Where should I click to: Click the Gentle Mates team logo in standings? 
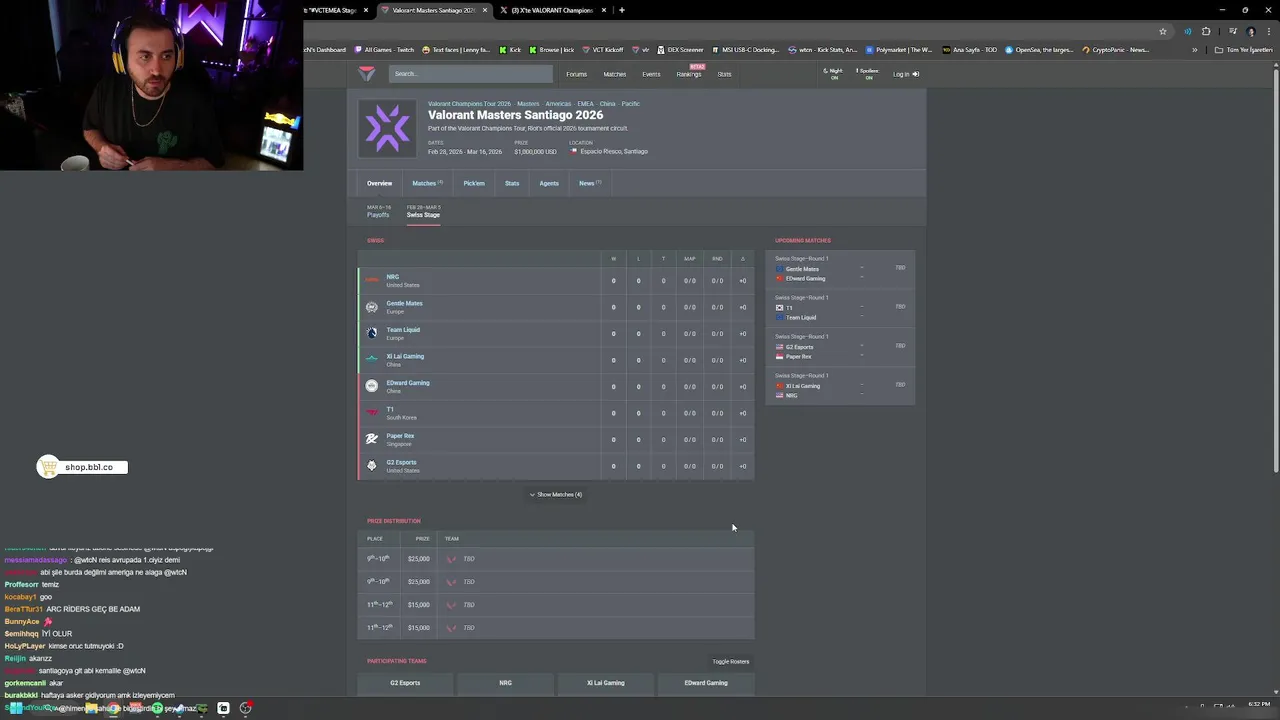point(372,307)
